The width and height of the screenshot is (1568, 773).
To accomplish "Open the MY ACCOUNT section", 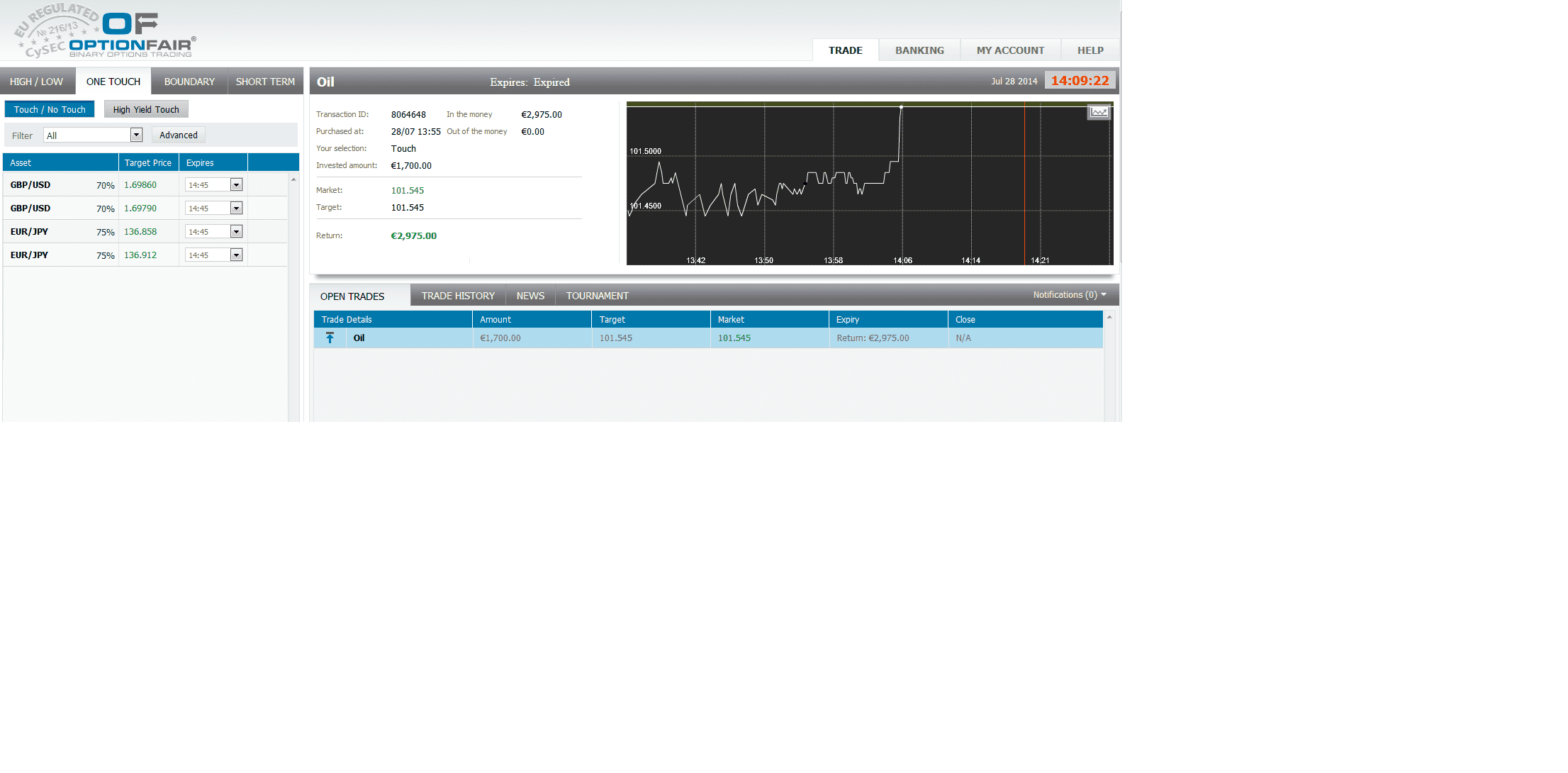I will (1009, 50).
